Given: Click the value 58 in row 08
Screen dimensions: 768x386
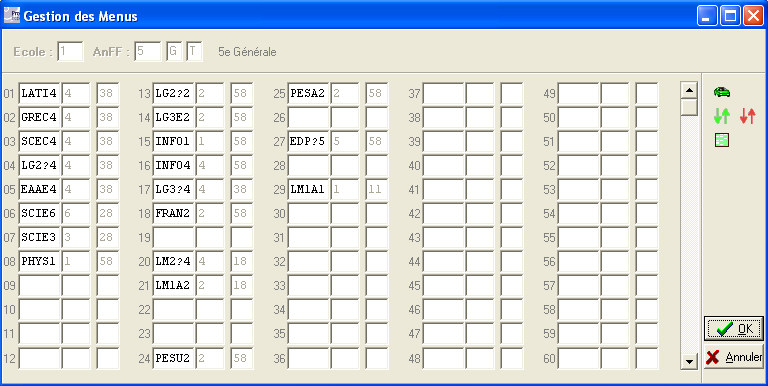Looking at the screenshot, I should coord(108,262).
